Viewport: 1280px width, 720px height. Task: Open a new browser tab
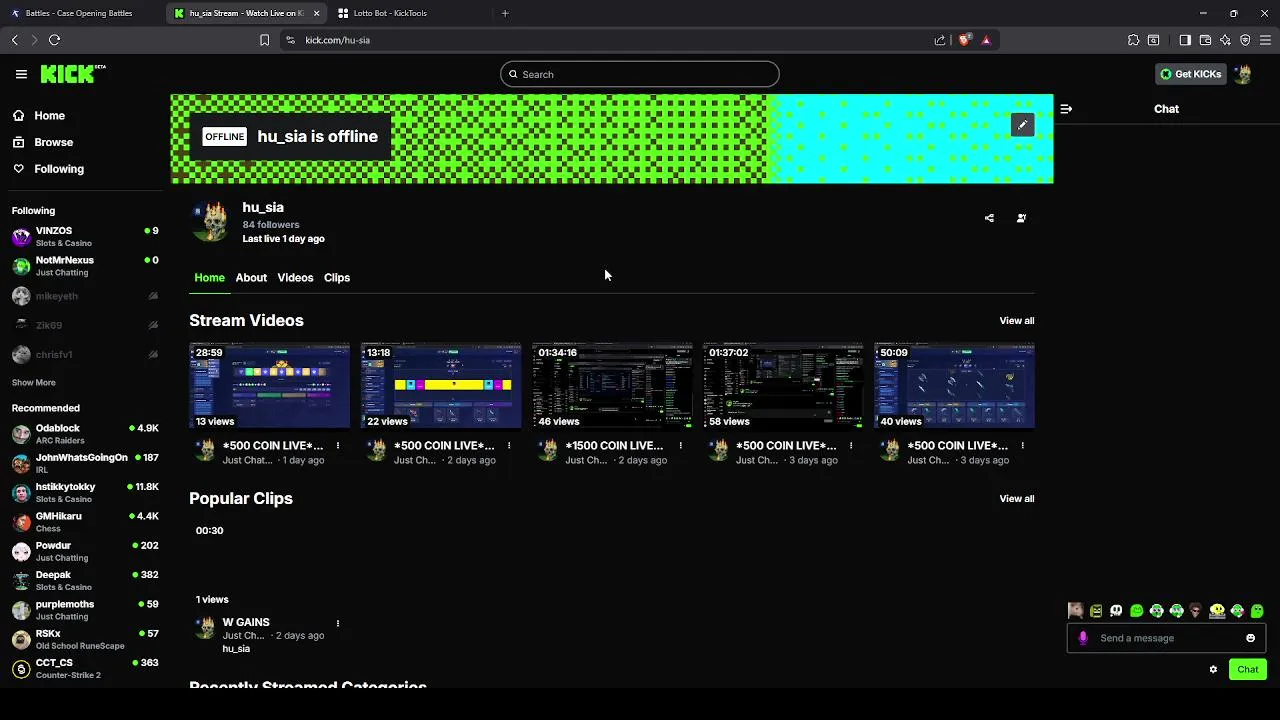[505, 13]
